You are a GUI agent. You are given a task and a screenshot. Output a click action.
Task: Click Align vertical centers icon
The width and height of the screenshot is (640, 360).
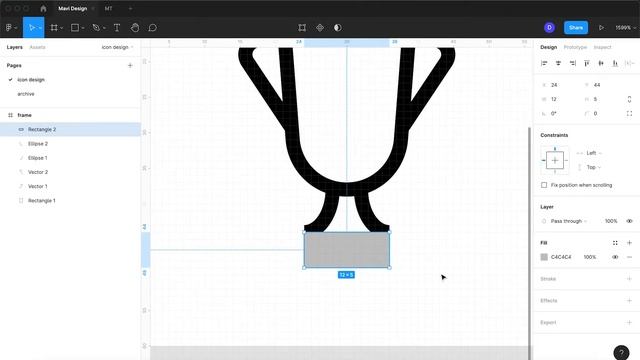(601, 63)
